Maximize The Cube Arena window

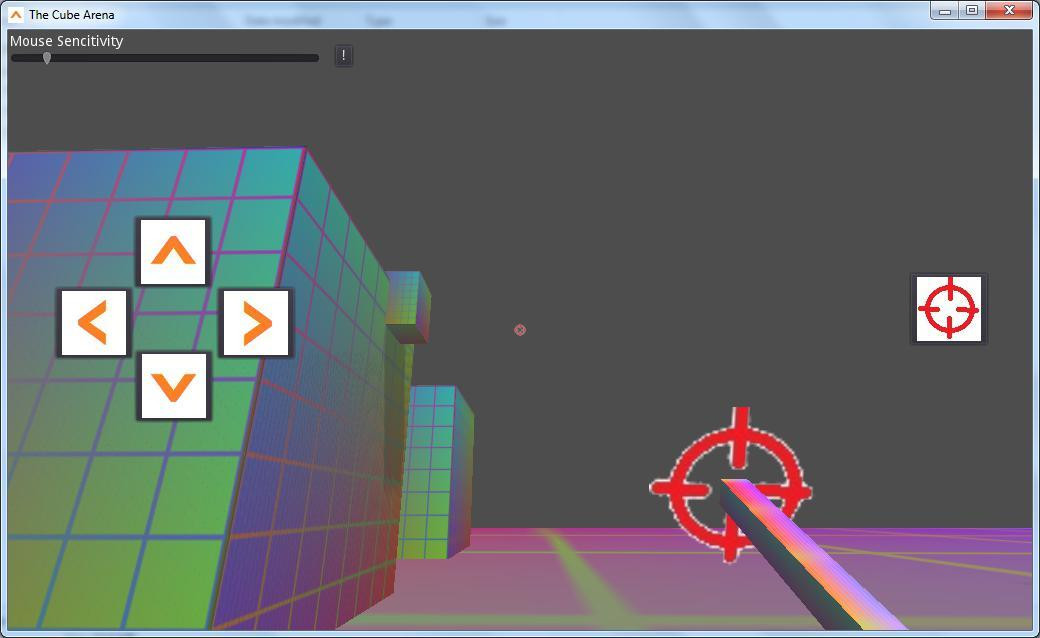972,11
